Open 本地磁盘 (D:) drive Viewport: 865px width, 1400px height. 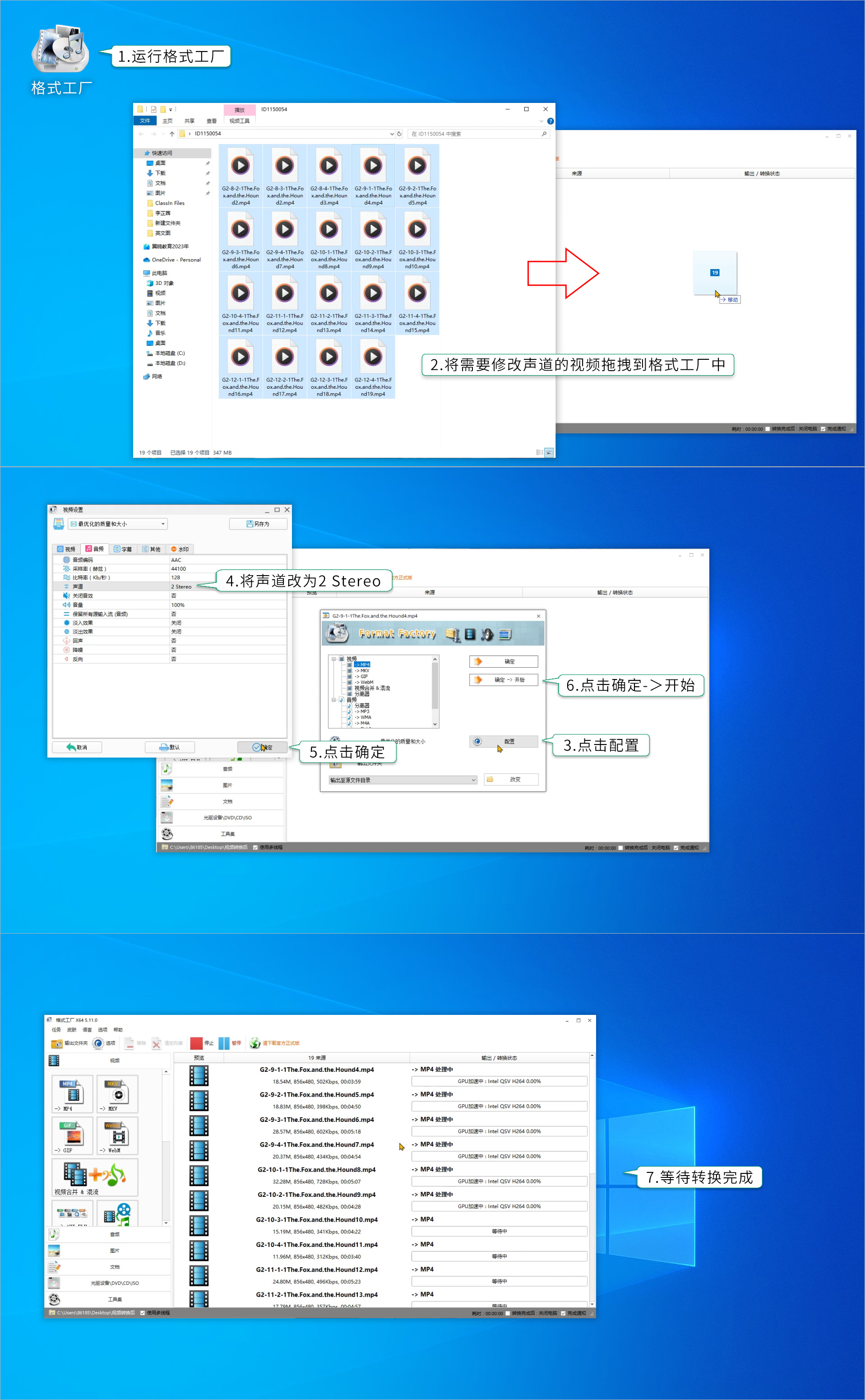(166, 363)
